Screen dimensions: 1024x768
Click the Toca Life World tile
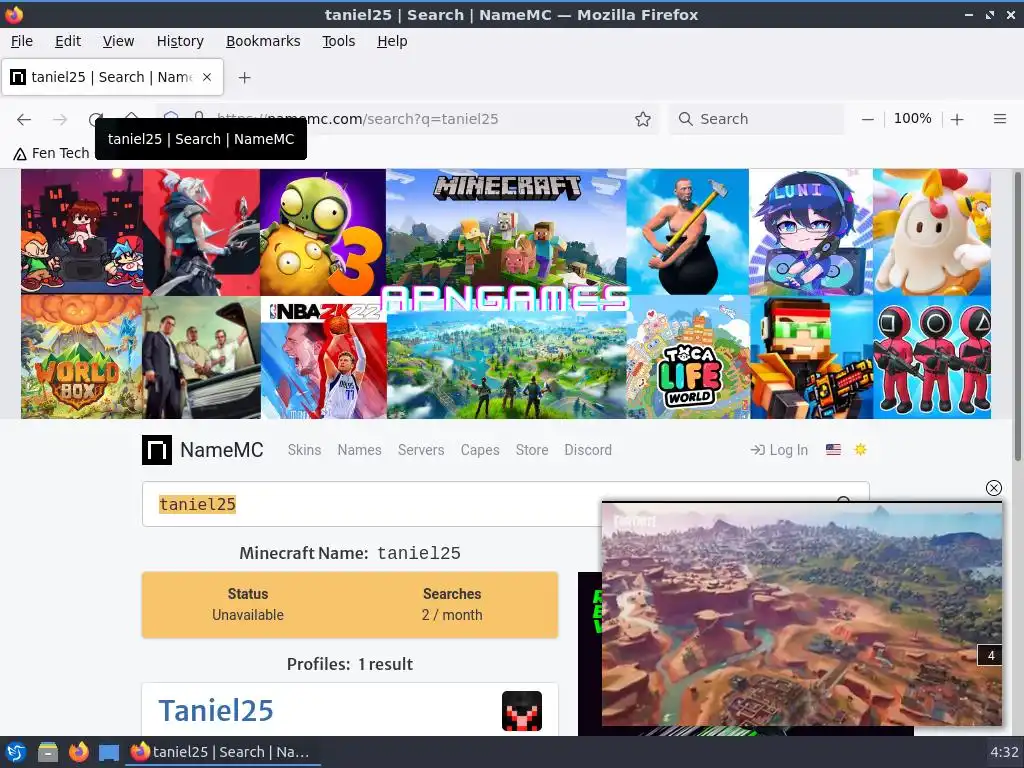pos(688,358)
